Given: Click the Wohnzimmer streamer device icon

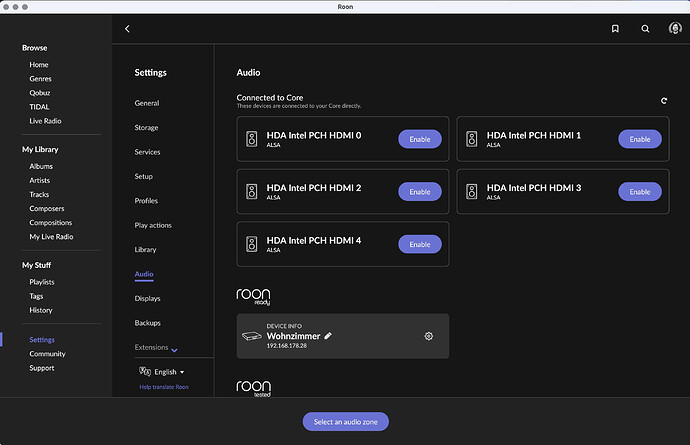Looking at the screenshot, I should point(252,336).
